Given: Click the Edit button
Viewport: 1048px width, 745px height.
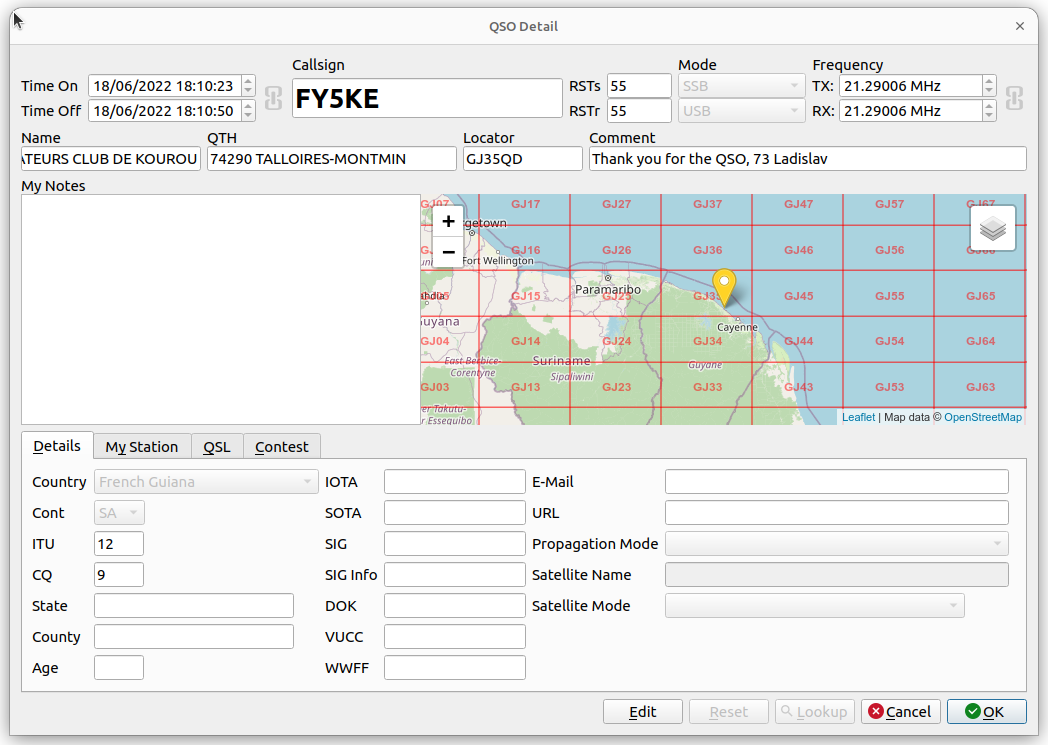Looking at the screenshot, I should (x=642, y=712).
